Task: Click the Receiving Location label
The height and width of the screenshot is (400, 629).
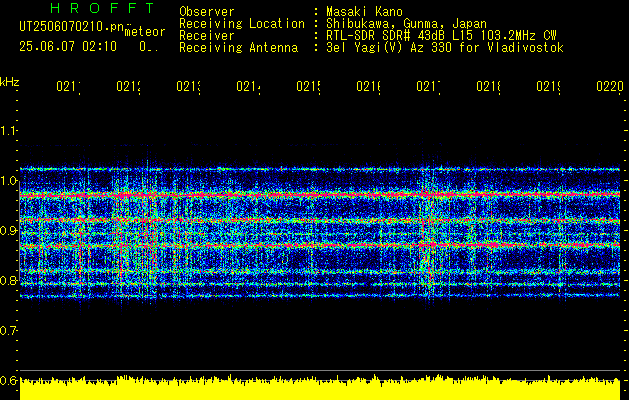Action: (x=242, y=24)
